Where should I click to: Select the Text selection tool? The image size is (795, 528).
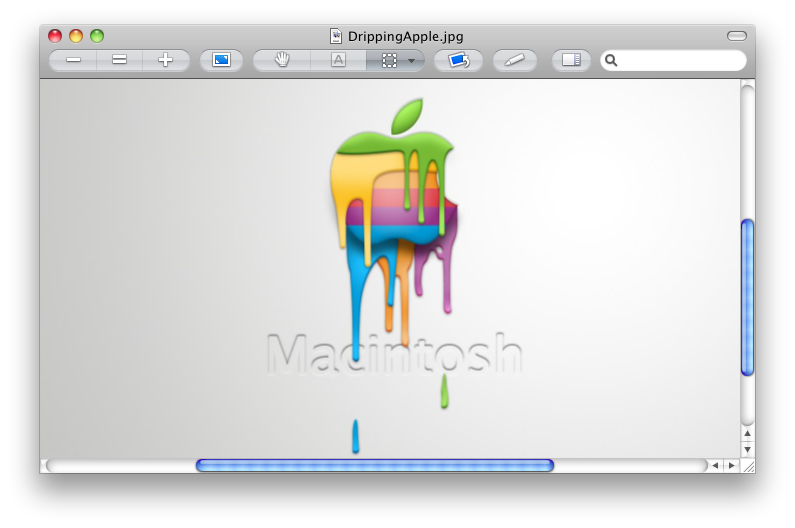point(338,60)
